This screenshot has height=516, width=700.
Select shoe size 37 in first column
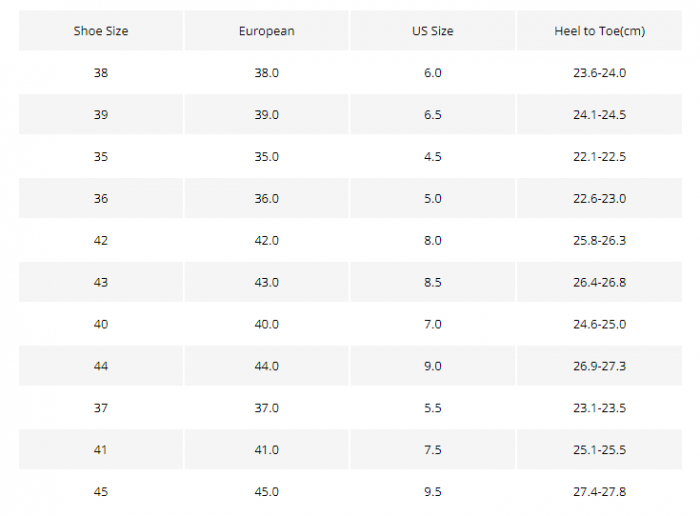pos(101,408)
